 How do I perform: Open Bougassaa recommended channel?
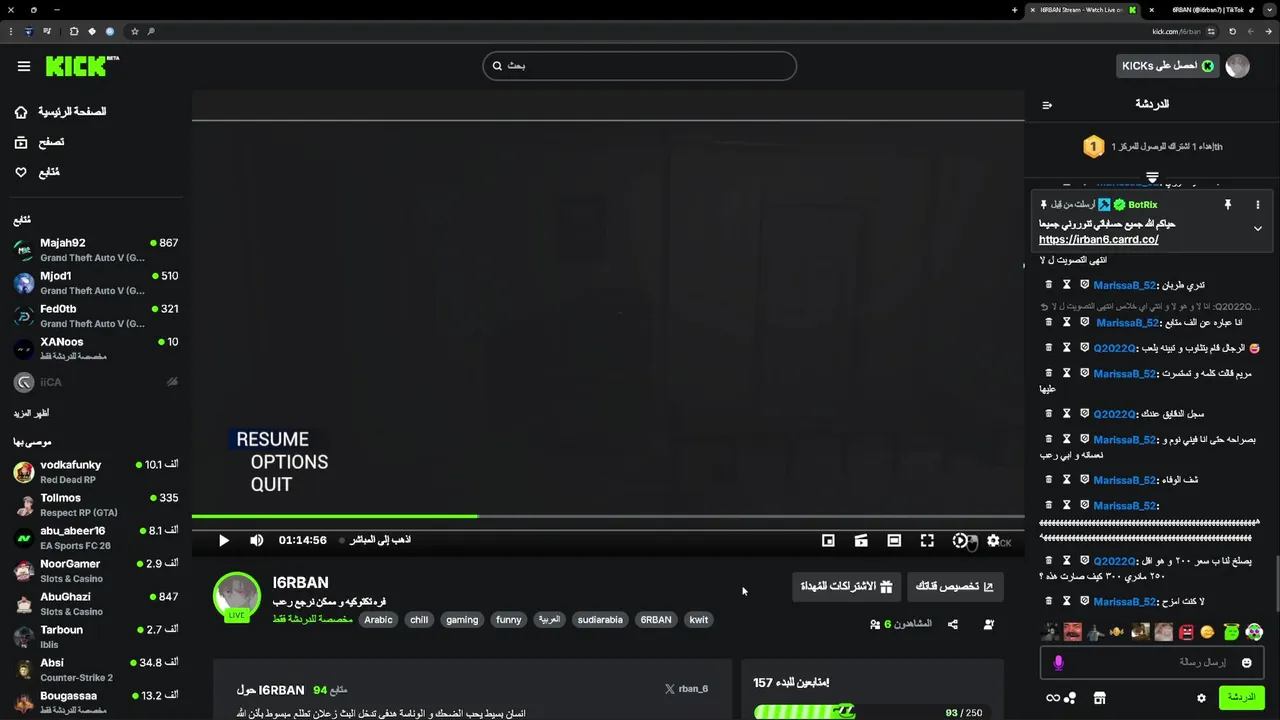96,702
